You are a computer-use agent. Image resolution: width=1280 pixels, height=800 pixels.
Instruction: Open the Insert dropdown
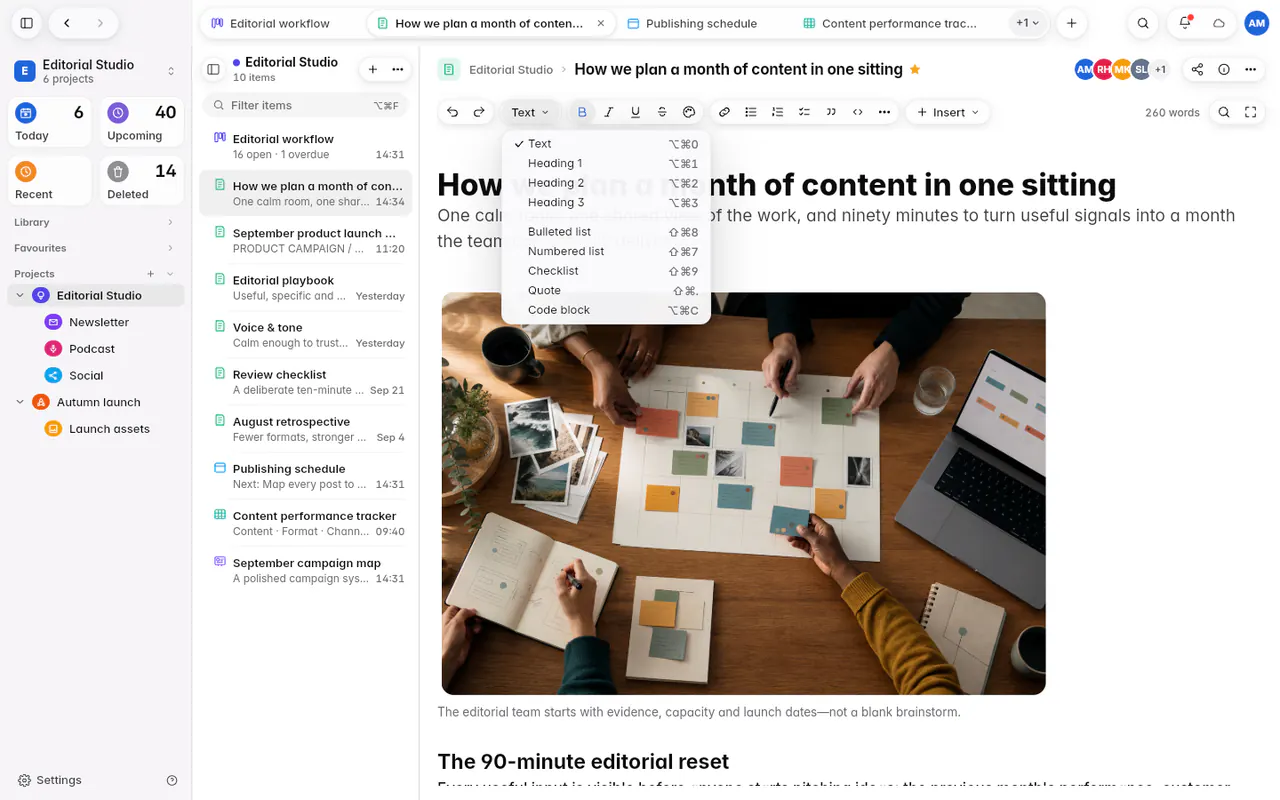[x=948, y=112]
